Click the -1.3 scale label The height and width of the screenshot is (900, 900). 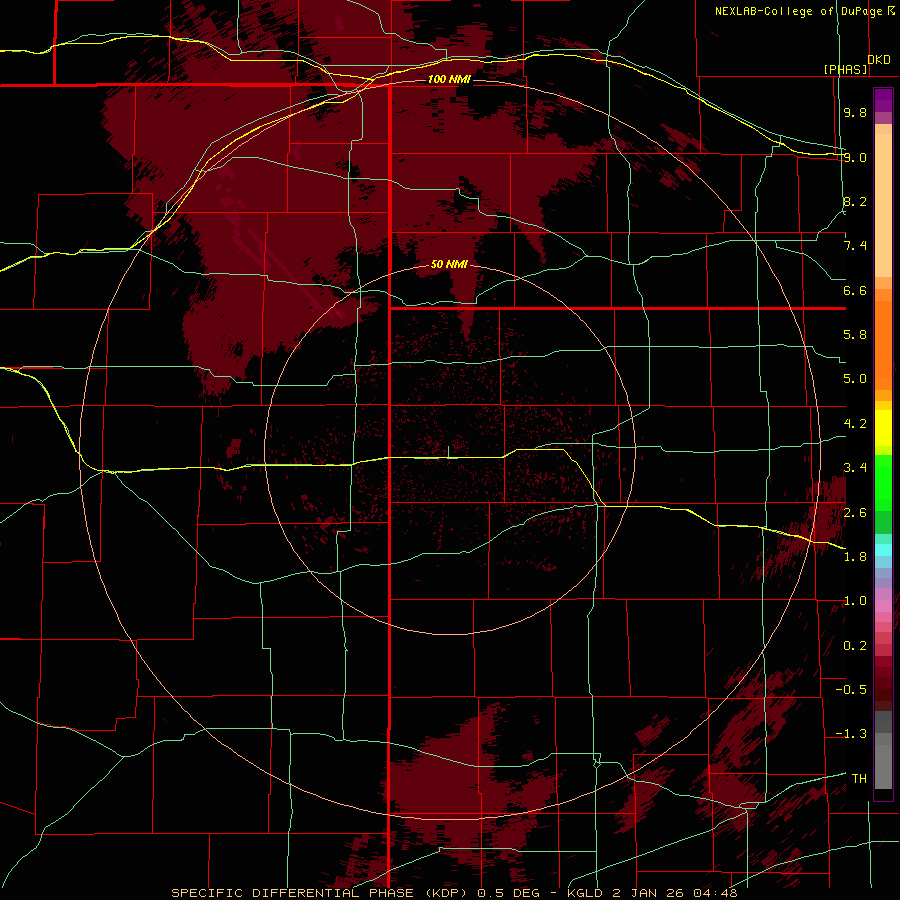coord(851,734)
